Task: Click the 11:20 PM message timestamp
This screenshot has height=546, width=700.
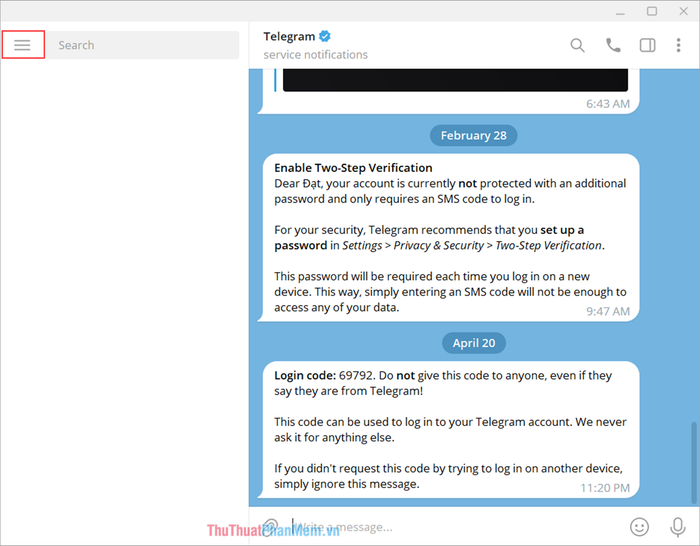Action: 605,488
